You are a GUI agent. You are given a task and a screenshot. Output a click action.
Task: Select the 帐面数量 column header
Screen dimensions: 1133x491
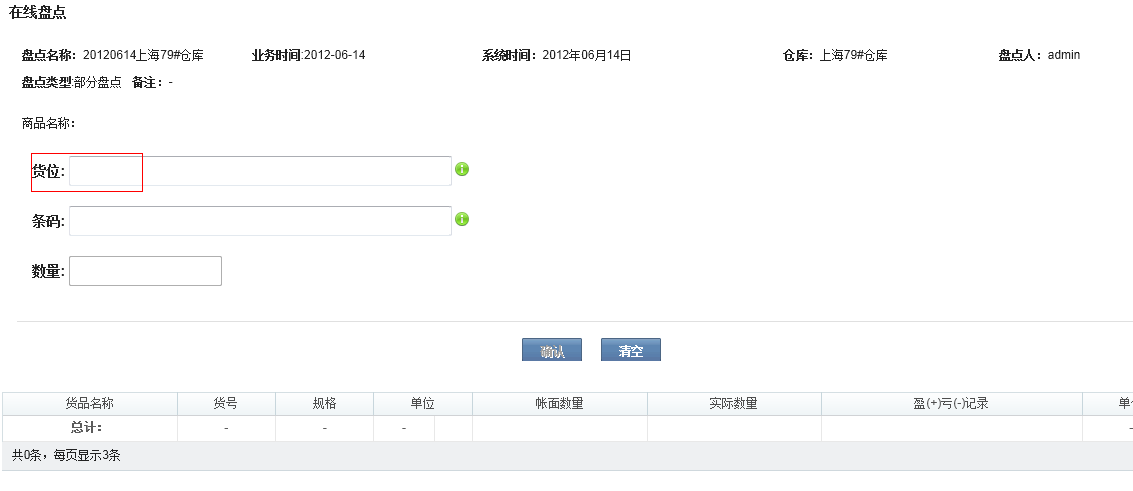pyautogui.click(x=559, y=404)
